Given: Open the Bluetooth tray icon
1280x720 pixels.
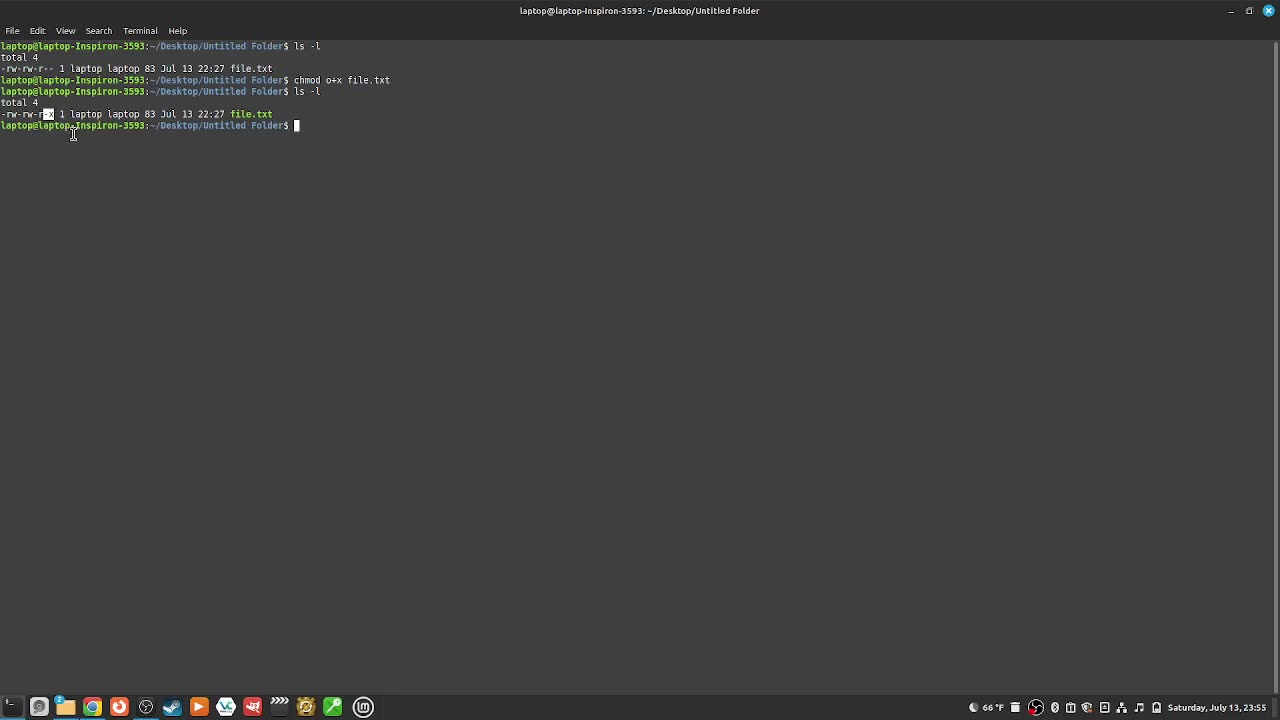Looking at the screenshot, I should pyautogui.click(x=1054, y=708).
